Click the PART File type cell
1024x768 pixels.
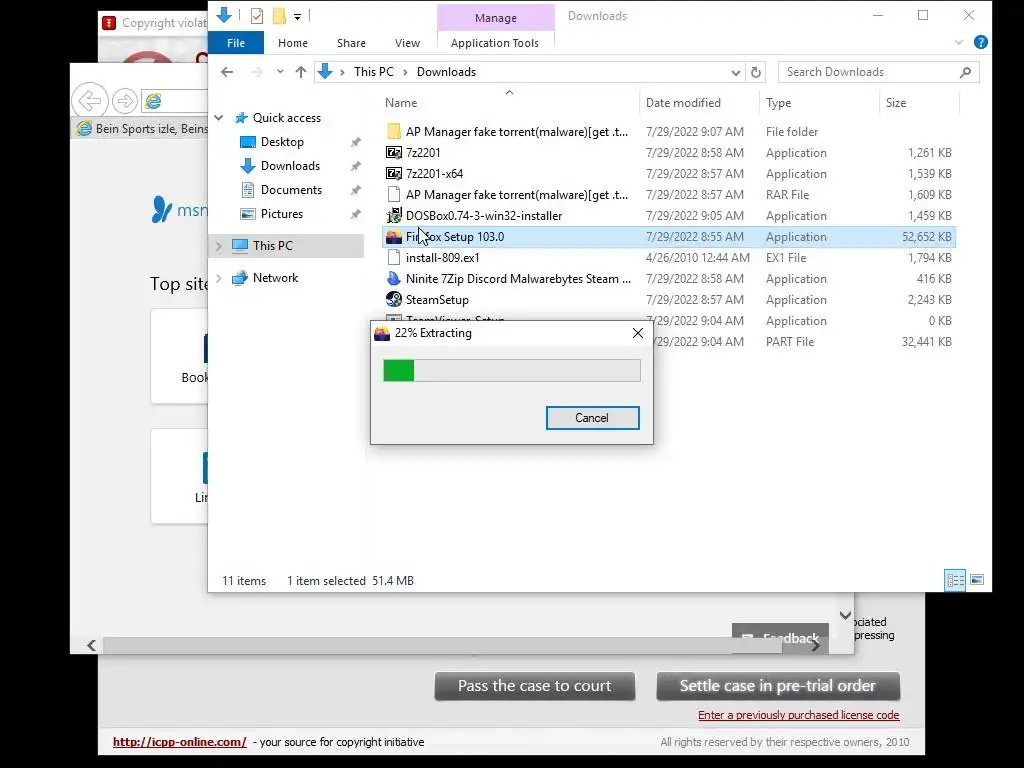point(790,342)
